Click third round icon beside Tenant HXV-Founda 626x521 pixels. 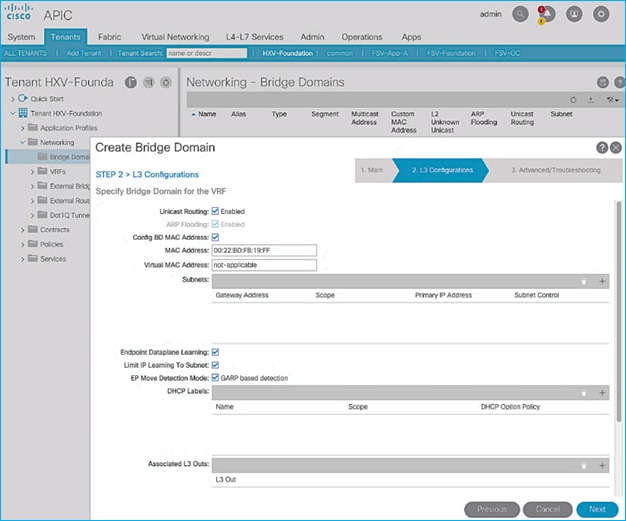(x=166, y=82)
